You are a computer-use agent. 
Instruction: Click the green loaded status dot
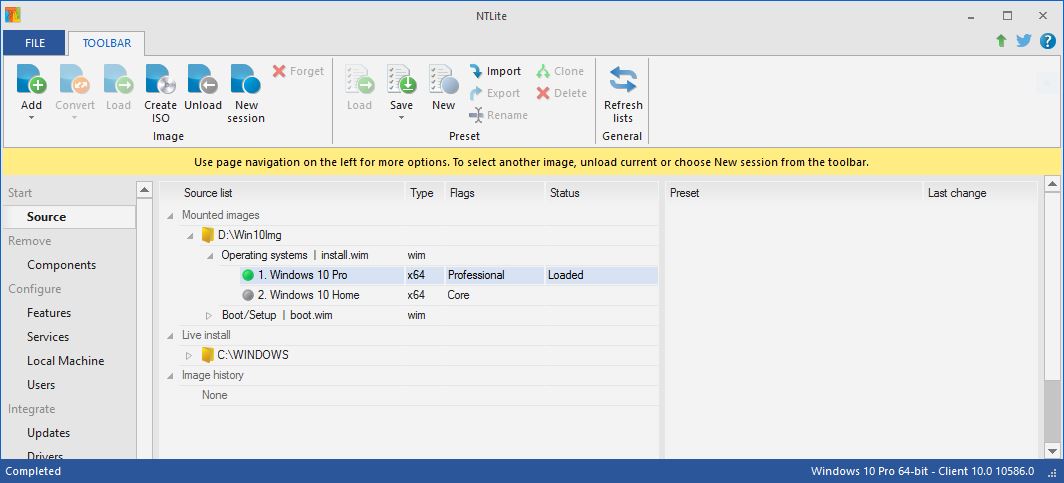[x=248, y=275]
